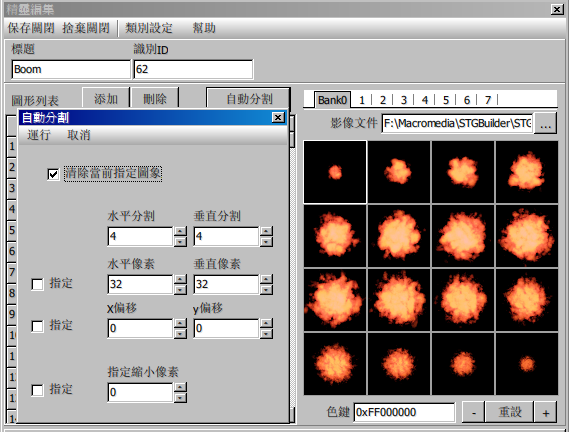Switch to bank tab 1
569x432 pixels.
(x=362, y=100)
